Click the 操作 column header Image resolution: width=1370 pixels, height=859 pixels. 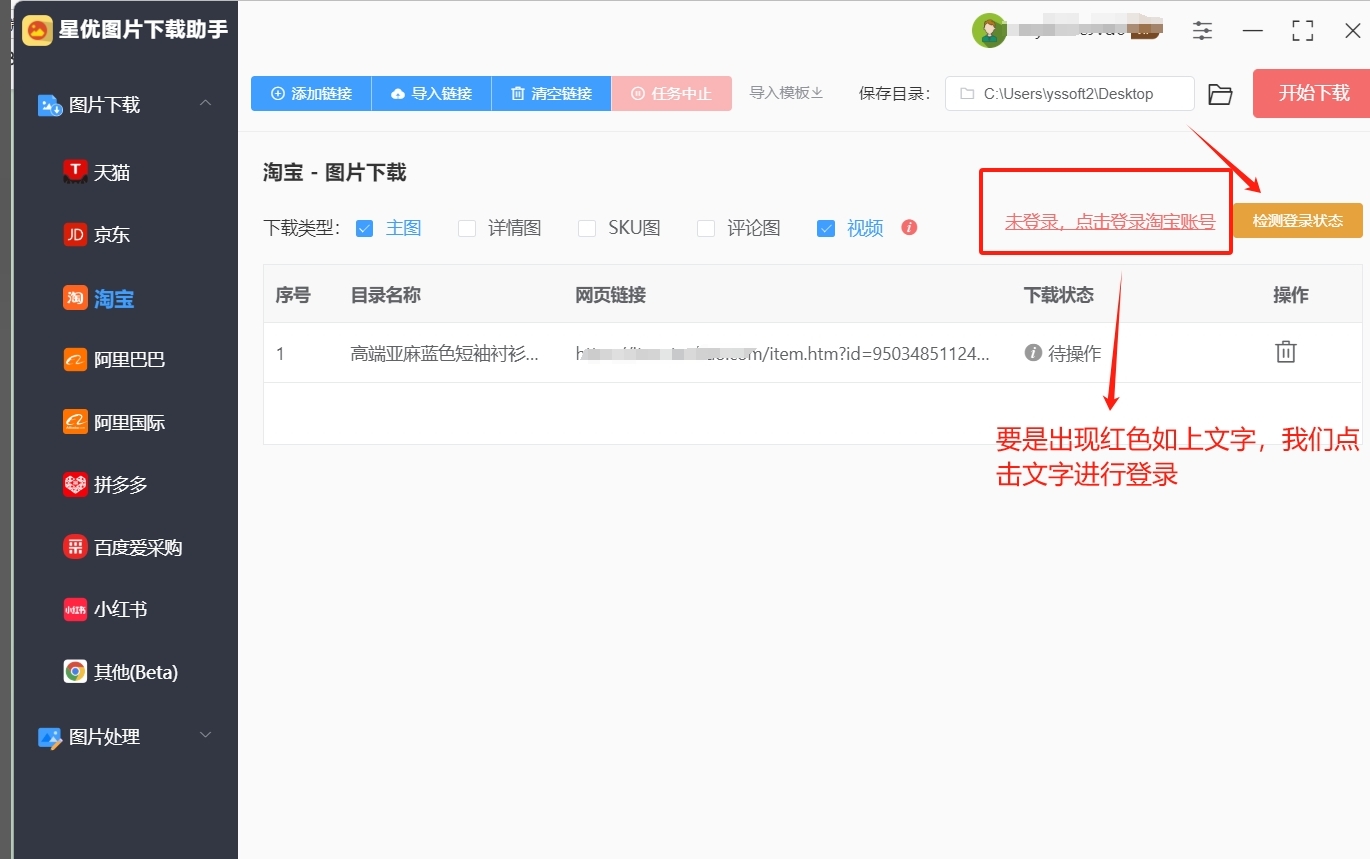click(x=1291, y=295)
